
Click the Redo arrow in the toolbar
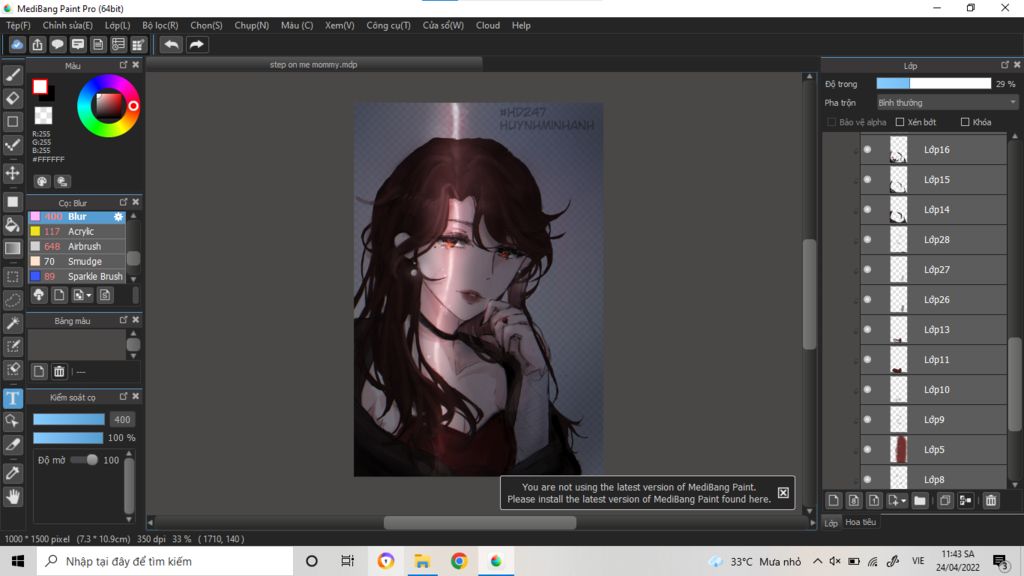coord(196,44)
